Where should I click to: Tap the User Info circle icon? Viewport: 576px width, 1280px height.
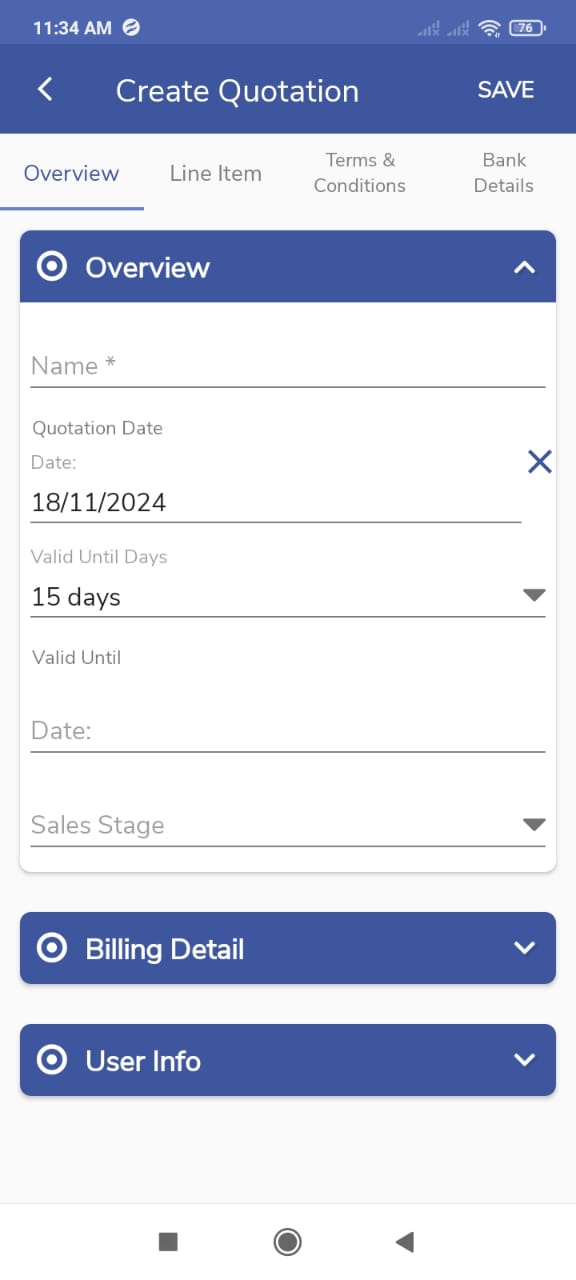(x=52, y=1060)
